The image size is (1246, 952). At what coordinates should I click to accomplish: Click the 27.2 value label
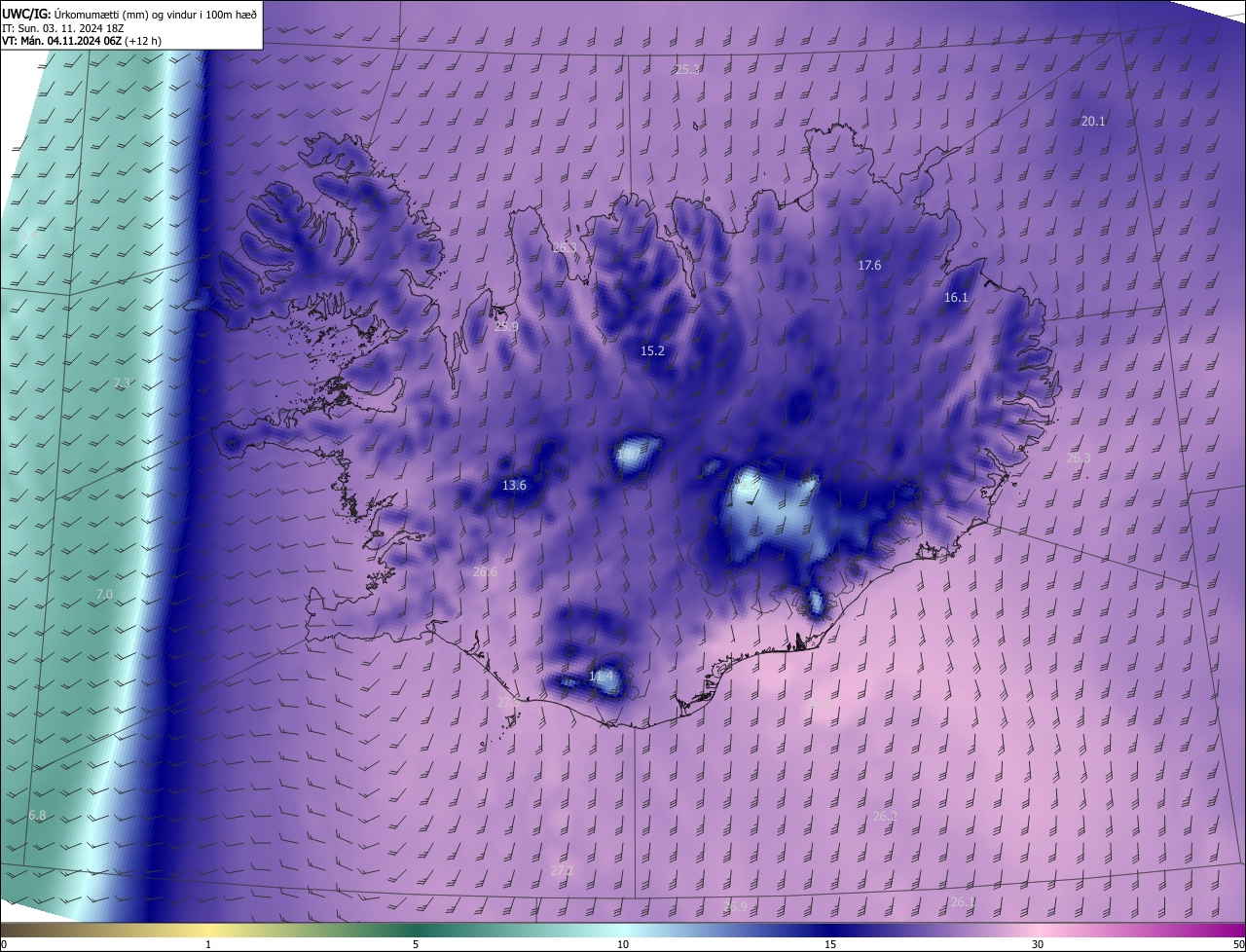pos(562,870)
